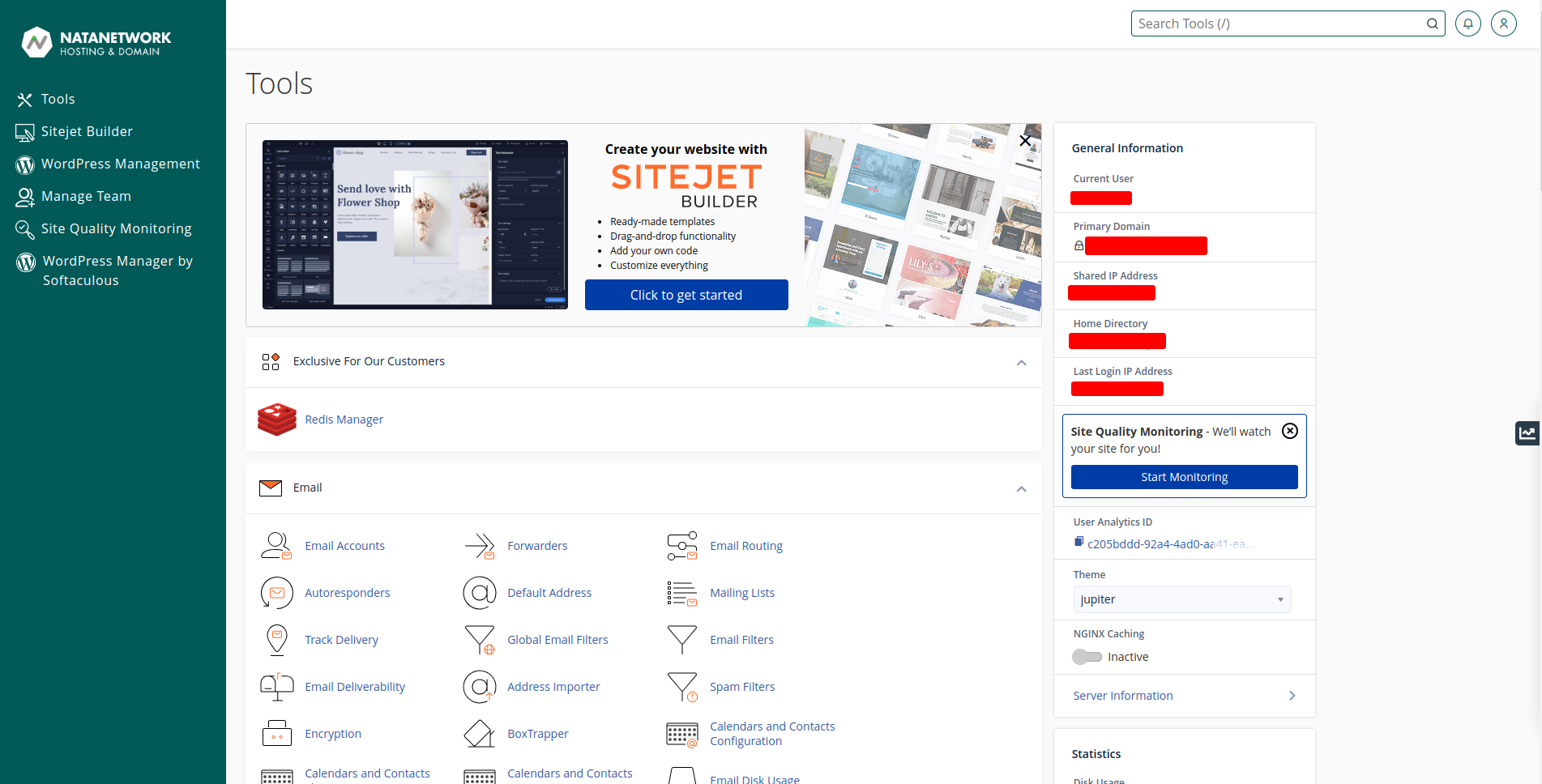The width and height of the screenshot is (1542, 784).
Task: Open the Forwarders icon
Action: (x=479, y=546)
